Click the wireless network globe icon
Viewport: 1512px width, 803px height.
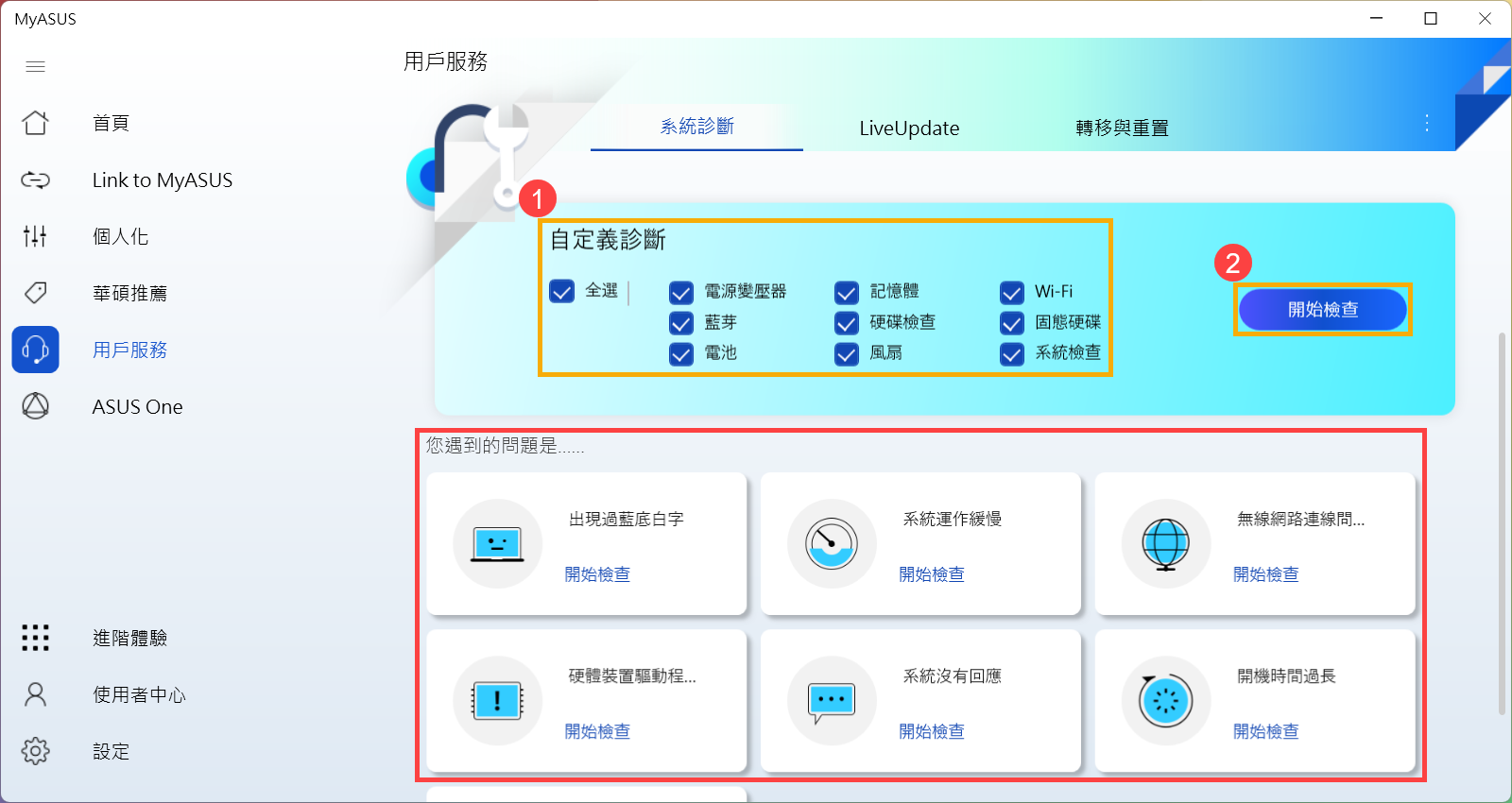coord(1166,544)
